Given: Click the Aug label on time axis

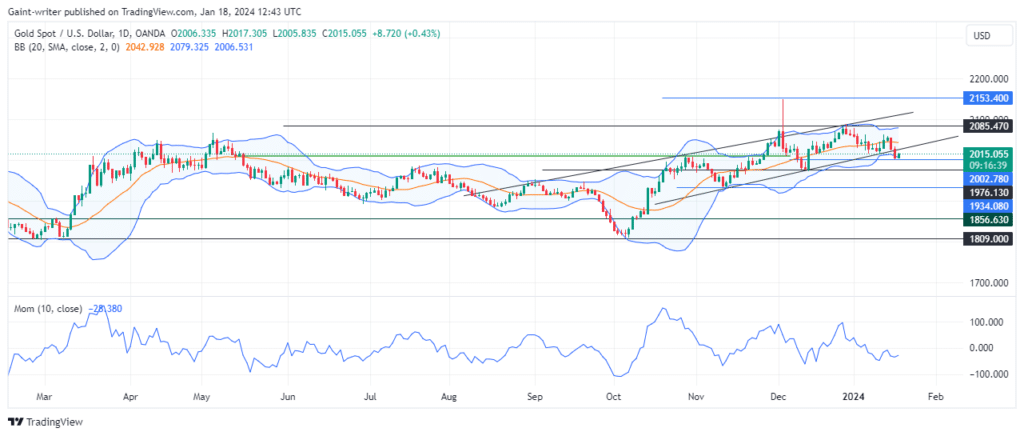Looking at the screenshot, I should [x=447, y=396].
